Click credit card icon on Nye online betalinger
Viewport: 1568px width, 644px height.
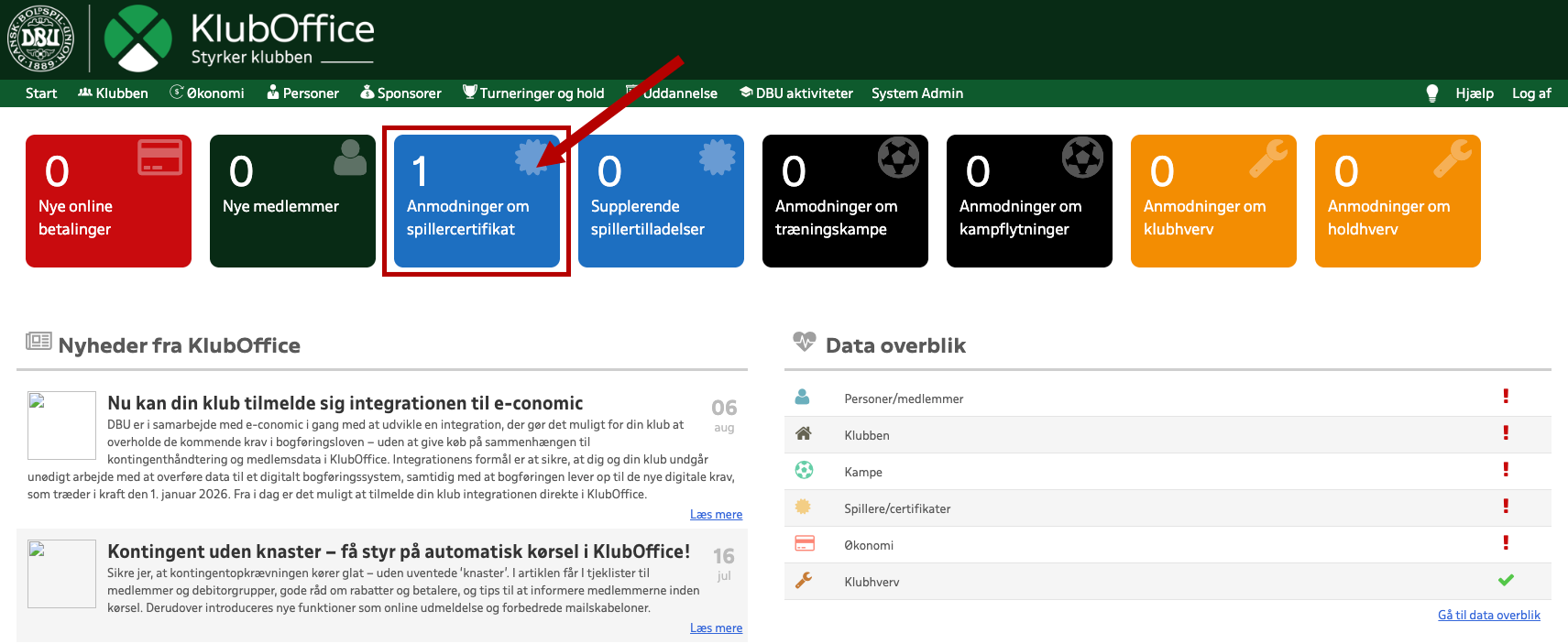click(x=159, y=158)
